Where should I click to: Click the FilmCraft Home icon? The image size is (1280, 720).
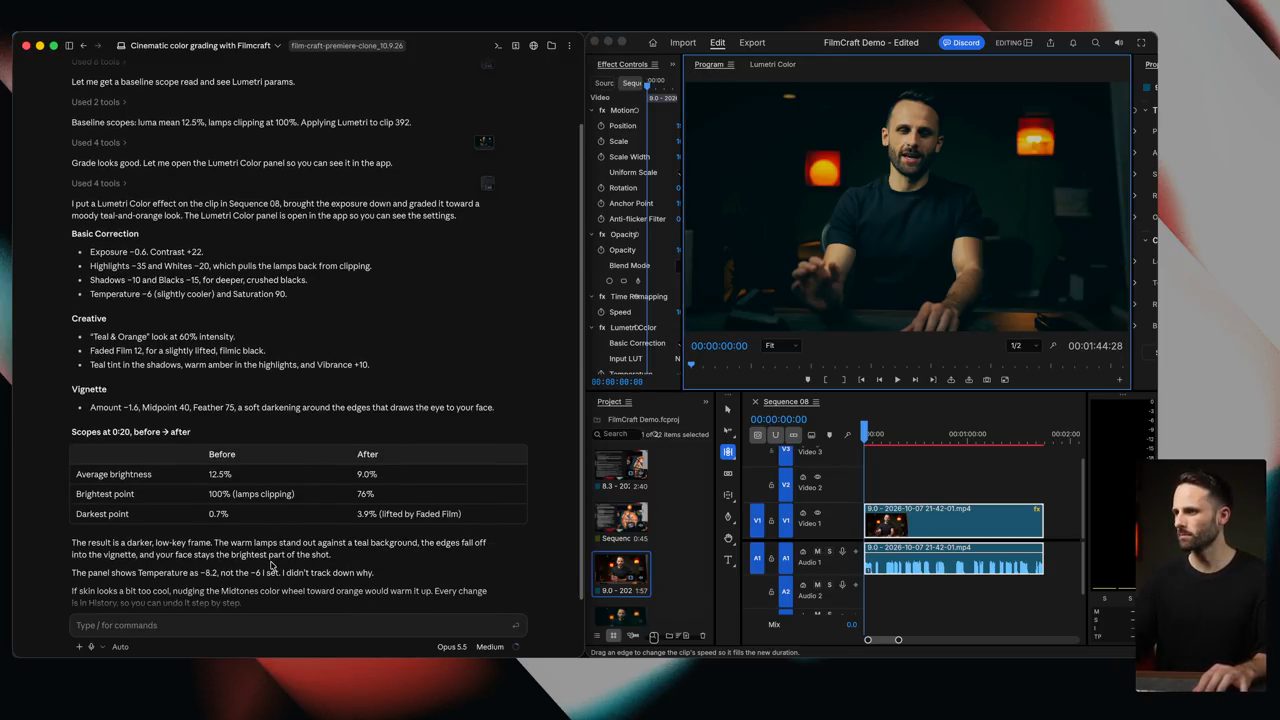click(653, 43)
